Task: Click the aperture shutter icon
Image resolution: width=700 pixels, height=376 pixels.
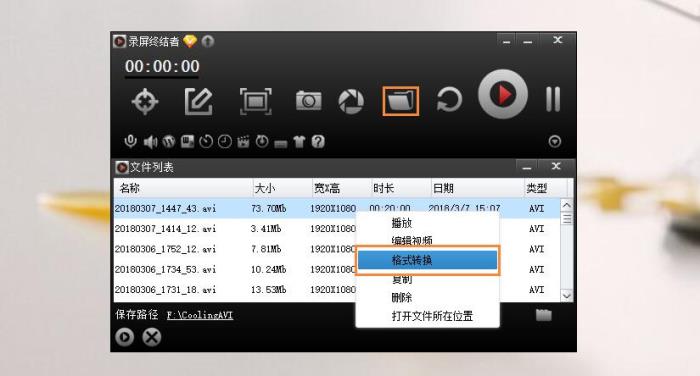Action: 351,101
